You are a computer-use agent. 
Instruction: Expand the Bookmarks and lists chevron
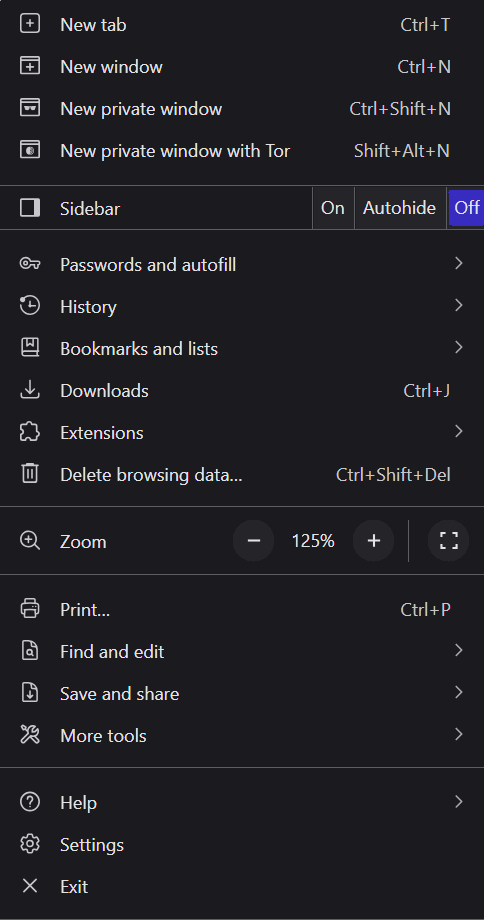click(459, 347)
